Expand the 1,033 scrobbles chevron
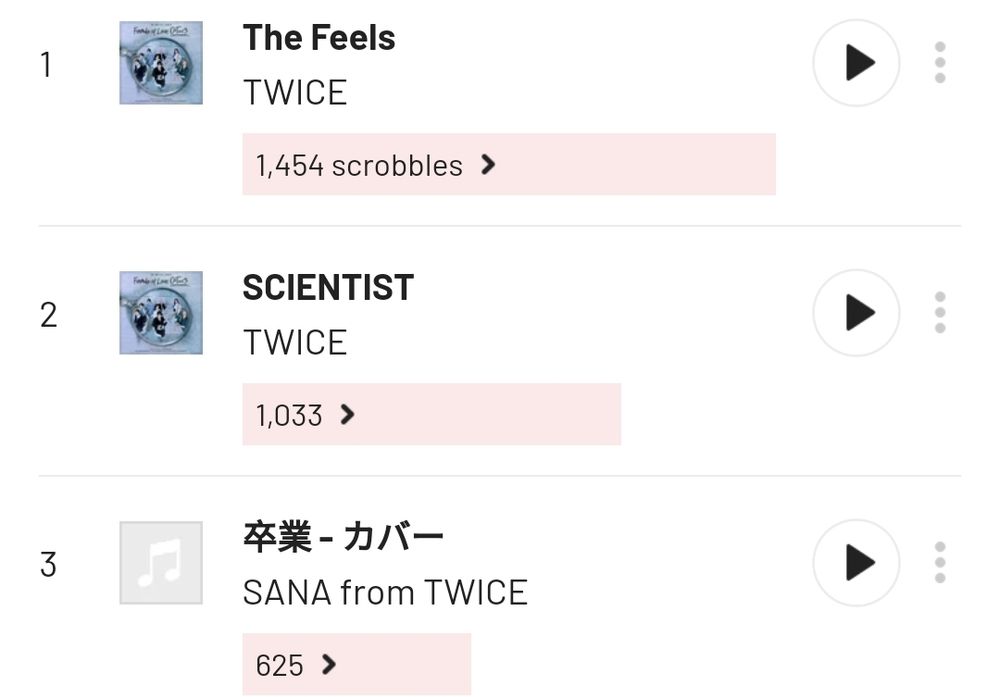Screen dimensions: 1000x697 [347, 415]
